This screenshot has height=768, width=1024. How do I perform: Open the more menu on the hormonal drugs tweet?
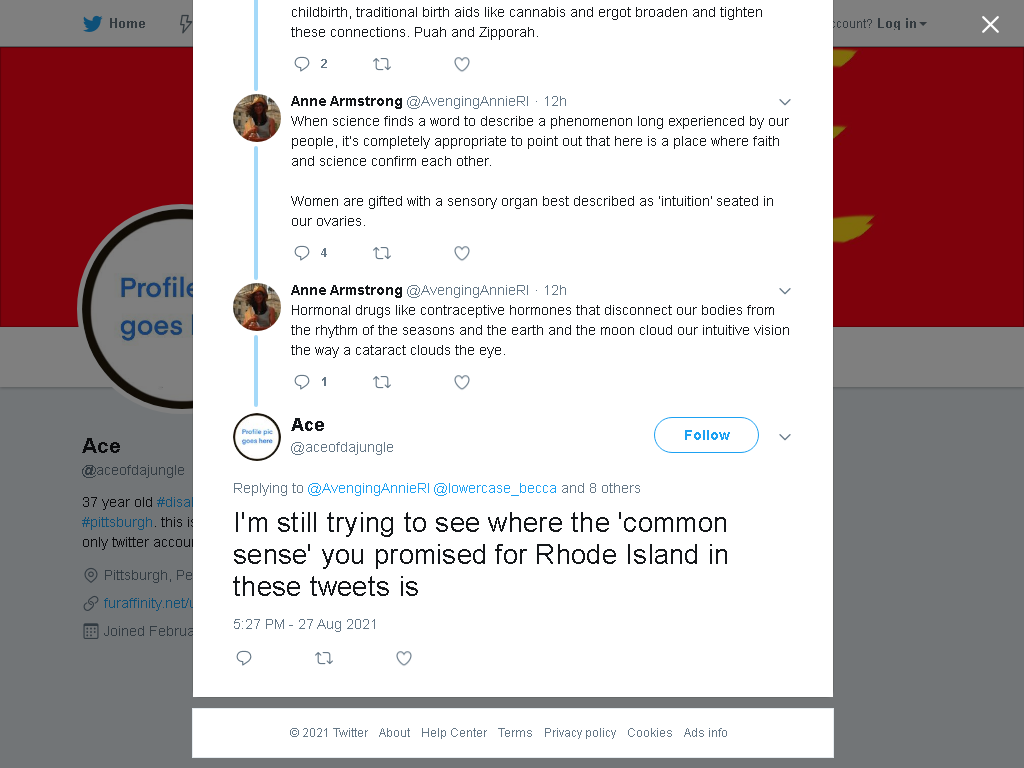coord(785,291)
